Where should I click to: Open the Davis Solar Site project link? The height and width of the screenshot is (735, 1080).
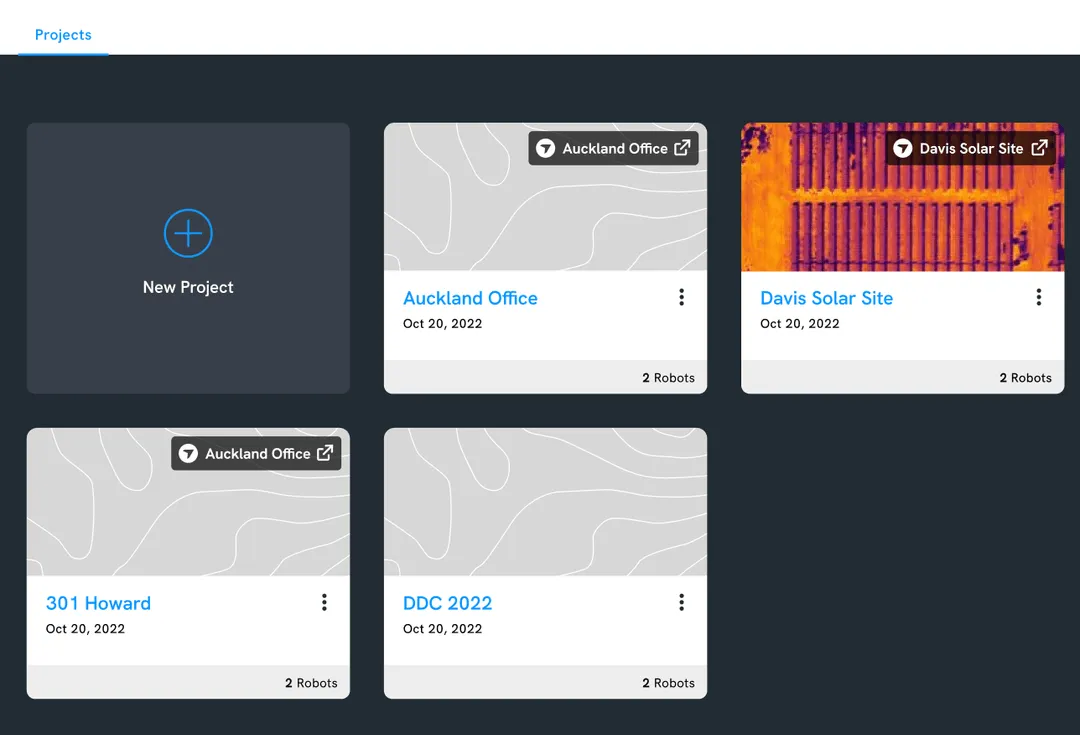[x=826, y=297]
